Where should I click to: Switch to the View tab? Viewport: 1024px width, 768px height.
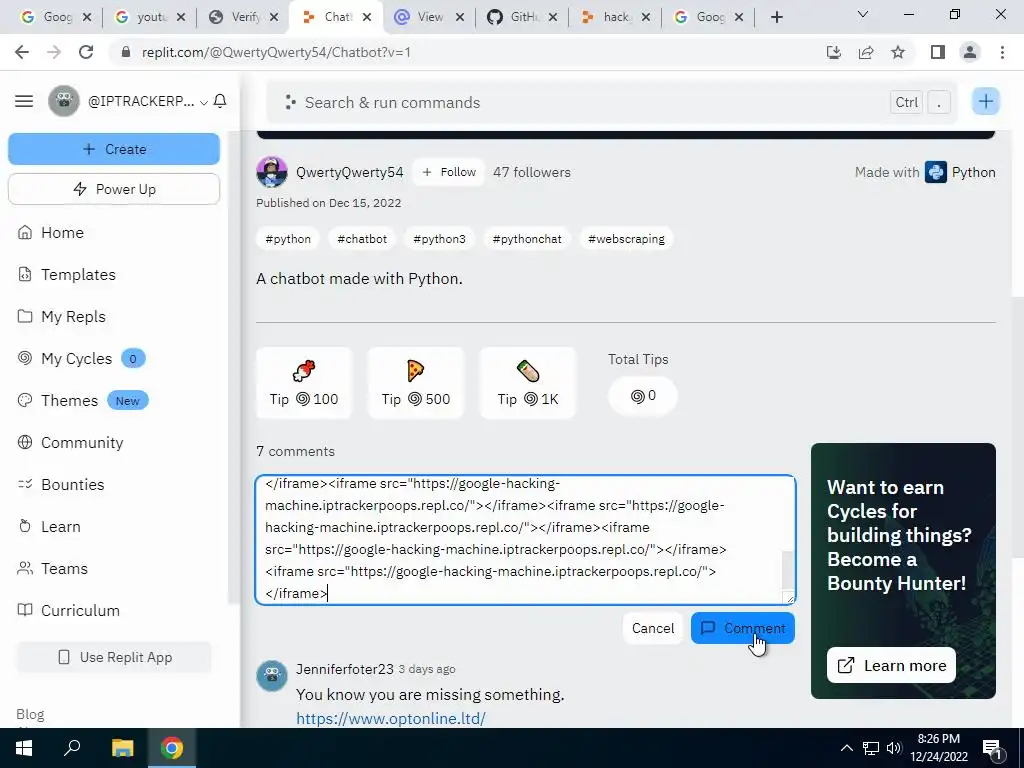click(429, 17)
